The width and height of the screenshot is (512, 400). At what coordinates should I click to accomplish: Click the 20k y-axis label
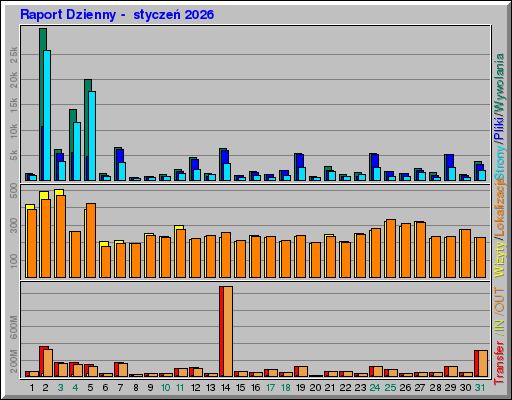(x=14, y=80)
